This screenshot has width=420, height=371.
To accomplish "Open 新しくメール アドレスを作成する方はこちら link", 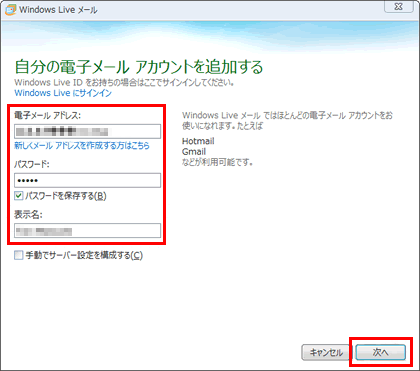I will (82, 146).
